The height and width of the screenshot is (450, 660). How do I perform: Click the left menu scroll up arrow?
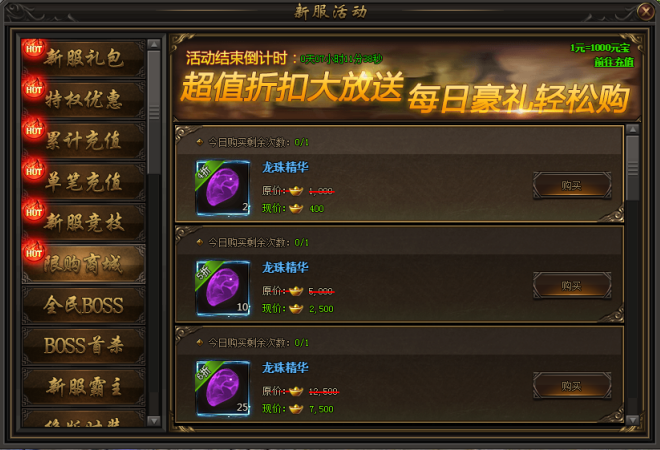pos(154,44)
